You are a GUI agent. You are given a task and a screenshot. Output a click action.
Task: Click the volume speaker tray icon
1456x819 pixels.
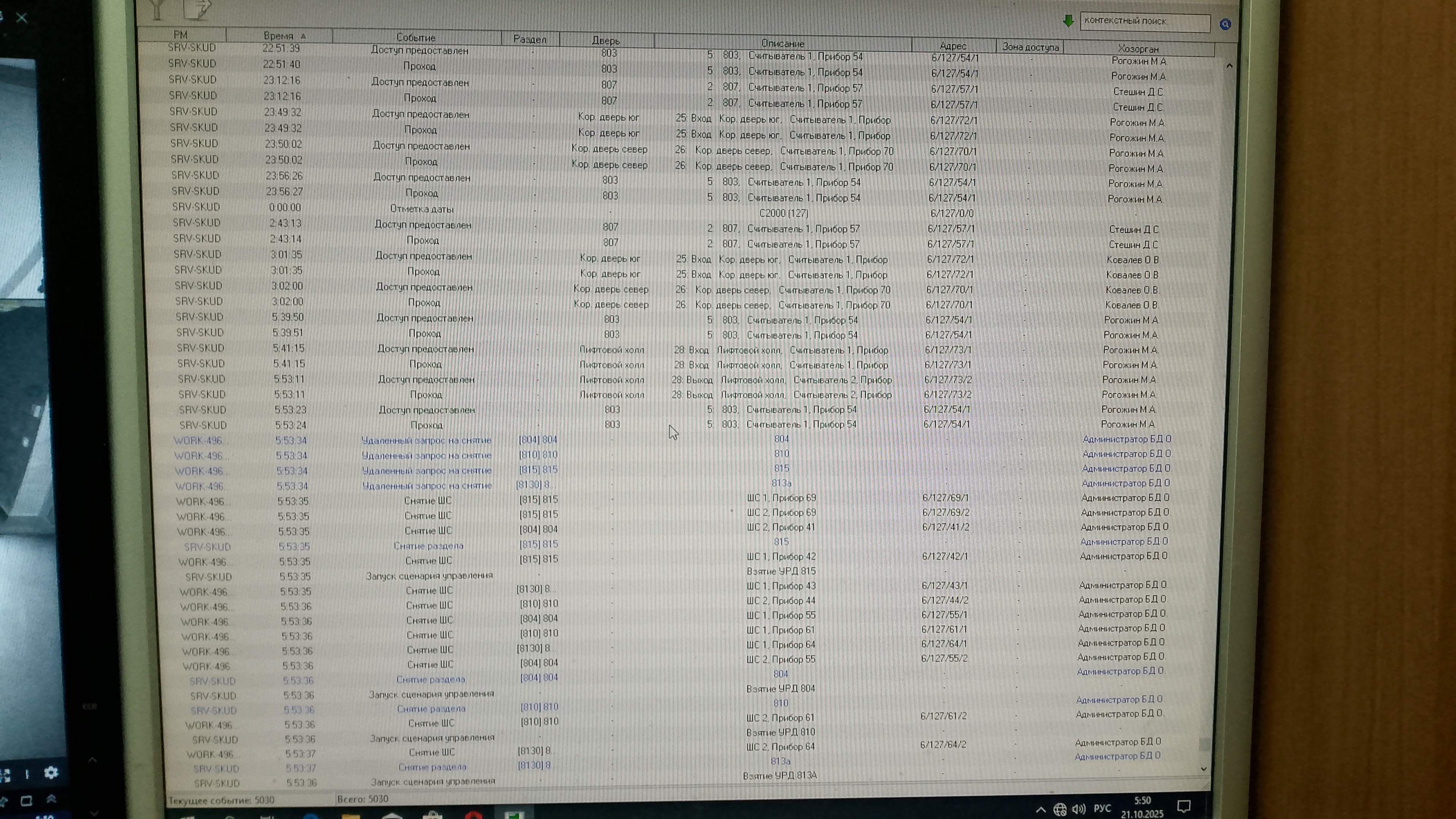(1078, 810)
